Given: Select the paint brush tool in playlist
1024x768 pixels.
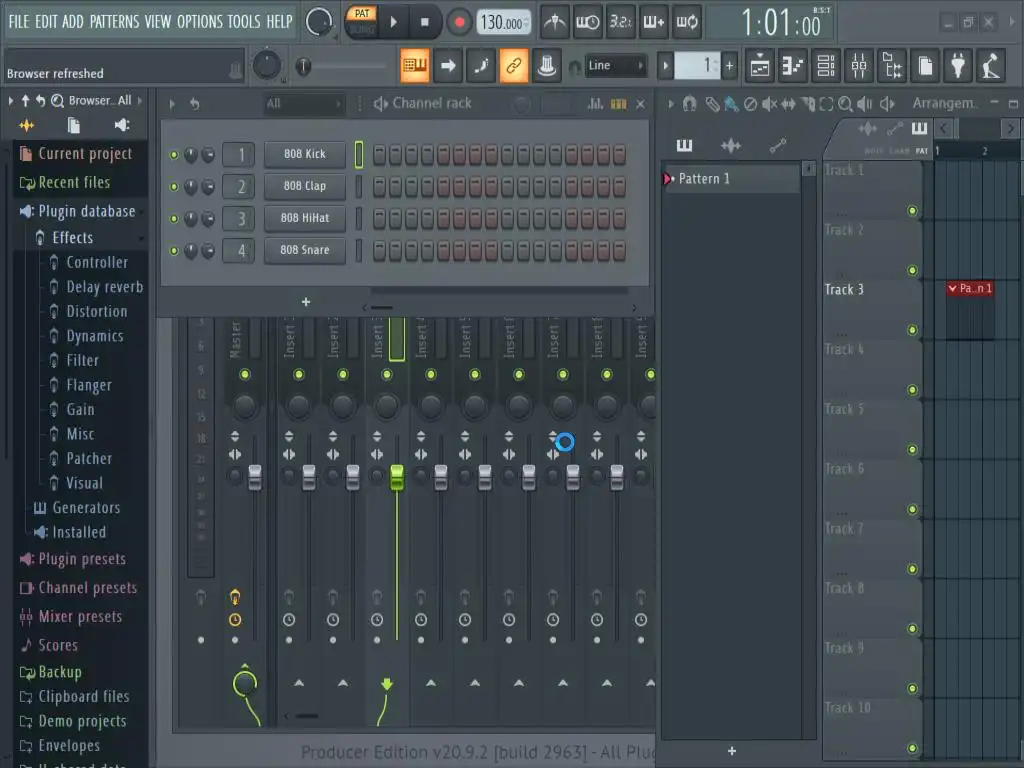Looking at the screenshot, I should click(731, 104).
